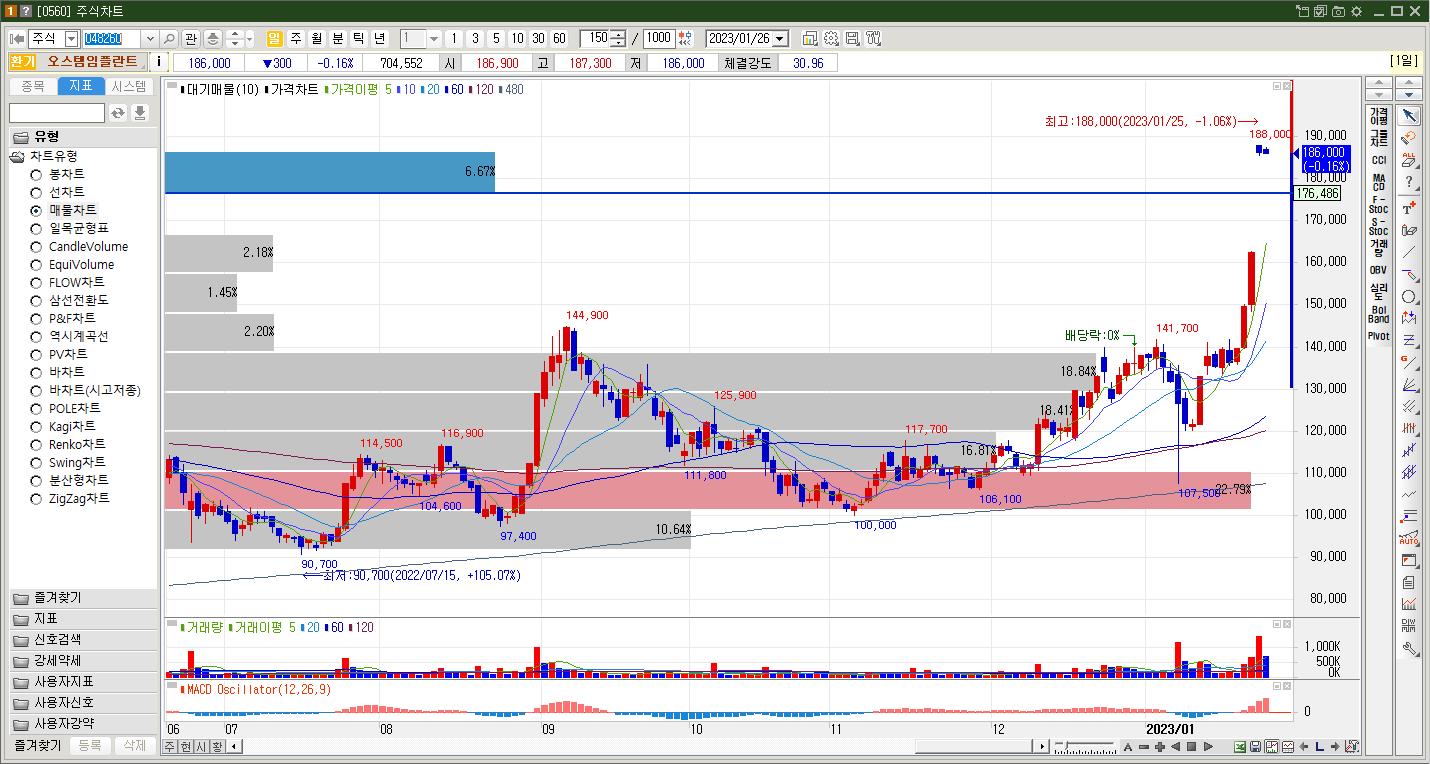
Task: Select the circle drawing tool
Action: 1409,297
